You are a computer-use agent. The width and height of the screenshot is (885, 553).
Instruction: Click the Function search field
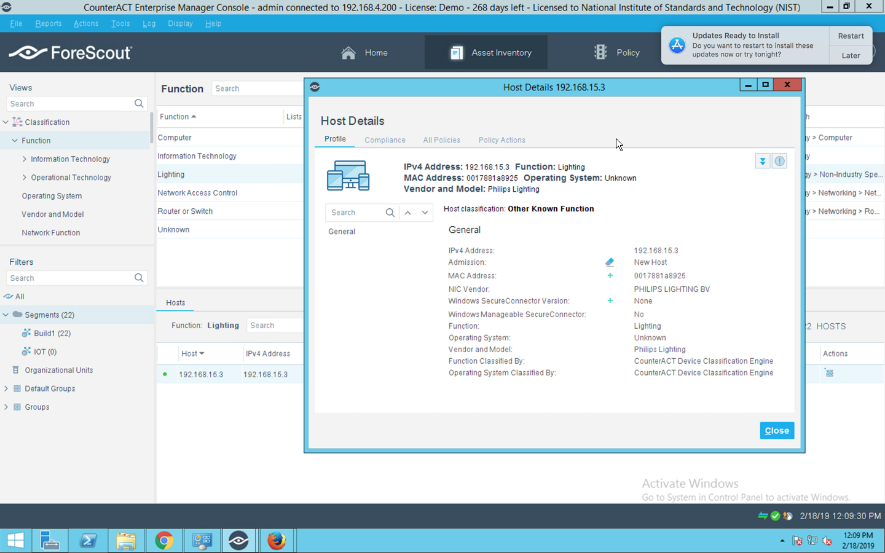258,89
